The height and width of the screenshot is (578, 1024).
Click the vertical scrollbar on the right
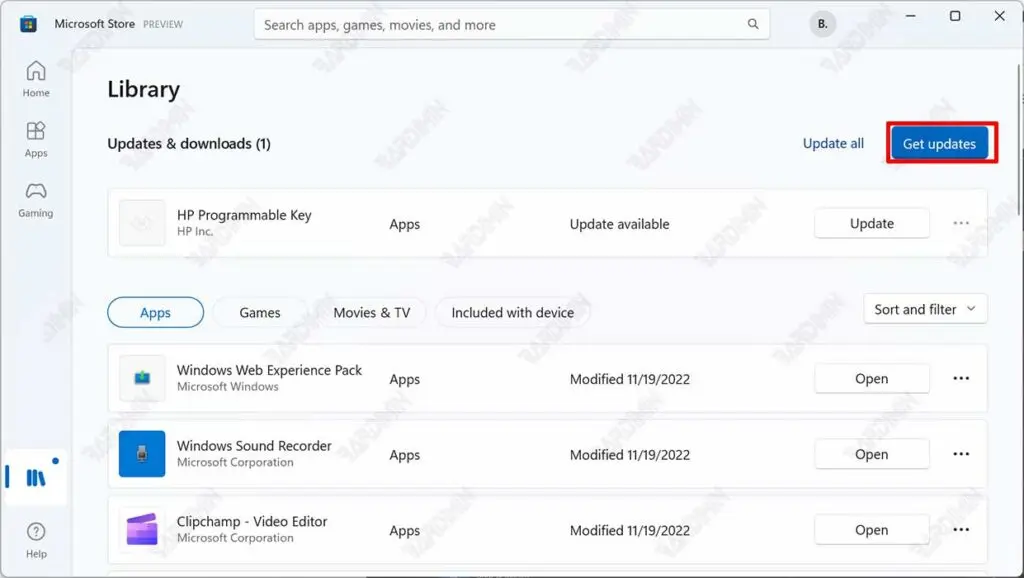(x=1020, y=140)
